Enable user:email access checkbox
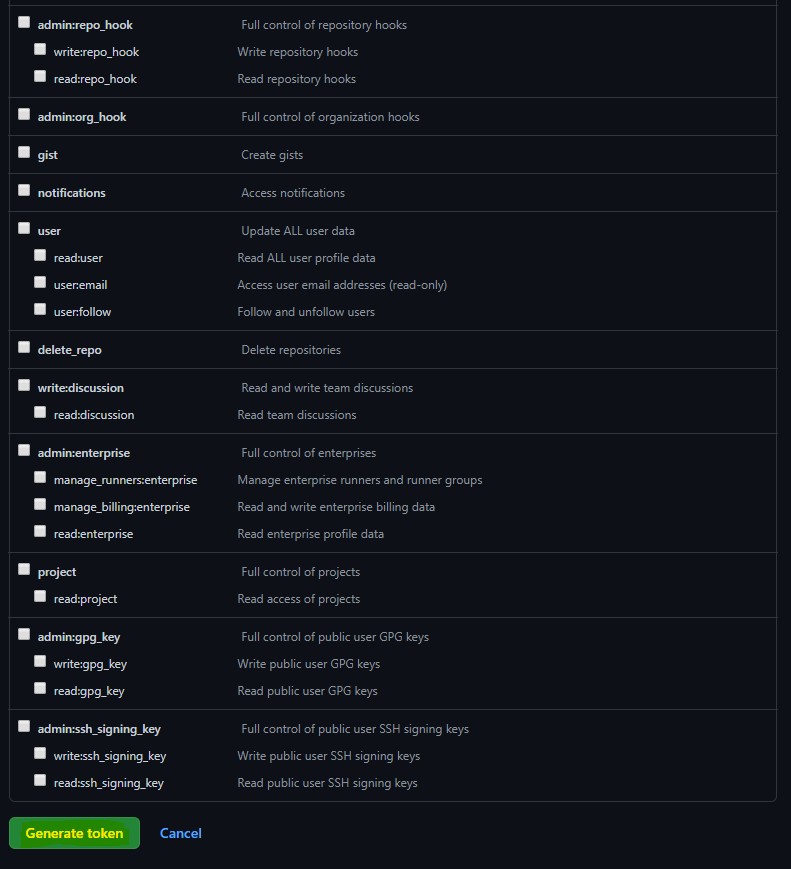The width and height of the screenshot is (791, 869). pos(40,282)
